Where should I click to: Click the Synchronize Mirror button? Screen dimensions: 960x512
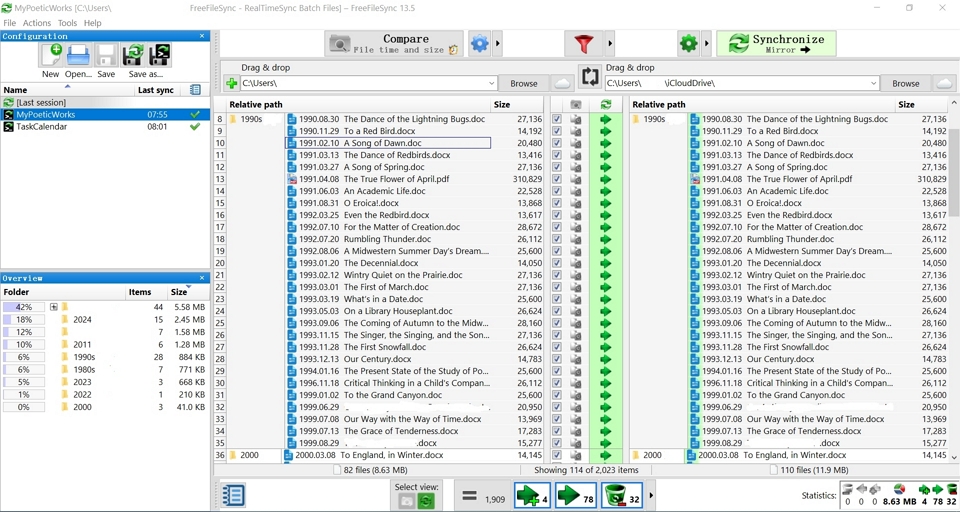click(776, 43)
